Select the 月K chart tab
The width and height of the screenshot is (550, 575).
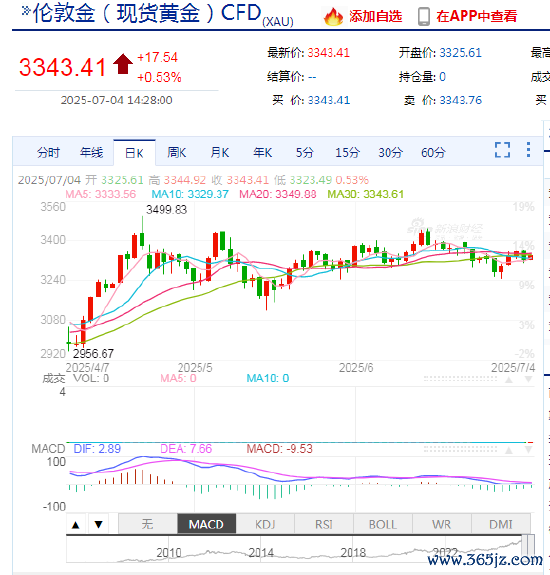pyautogui.click(x=220, y=153)
